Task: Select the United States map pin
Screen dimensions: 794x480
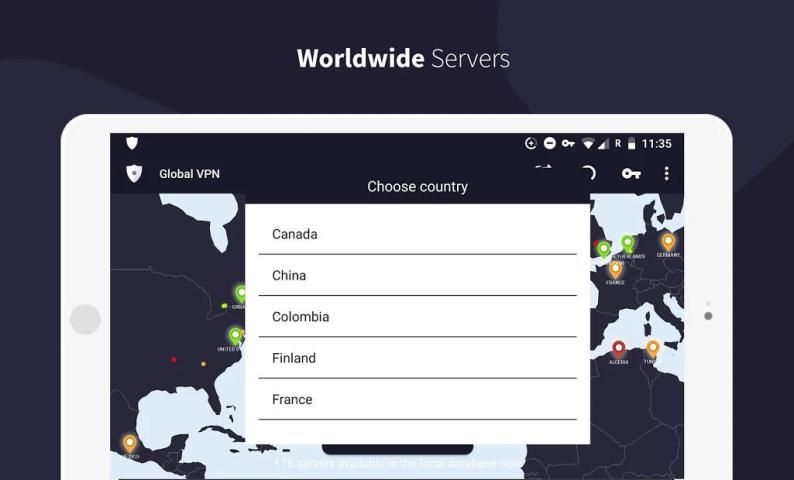Action: [x=235, y=336]
